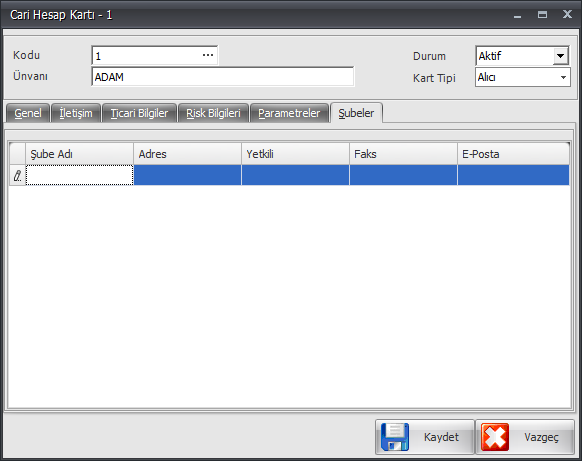Open the İletişim tab

point(76,113)
